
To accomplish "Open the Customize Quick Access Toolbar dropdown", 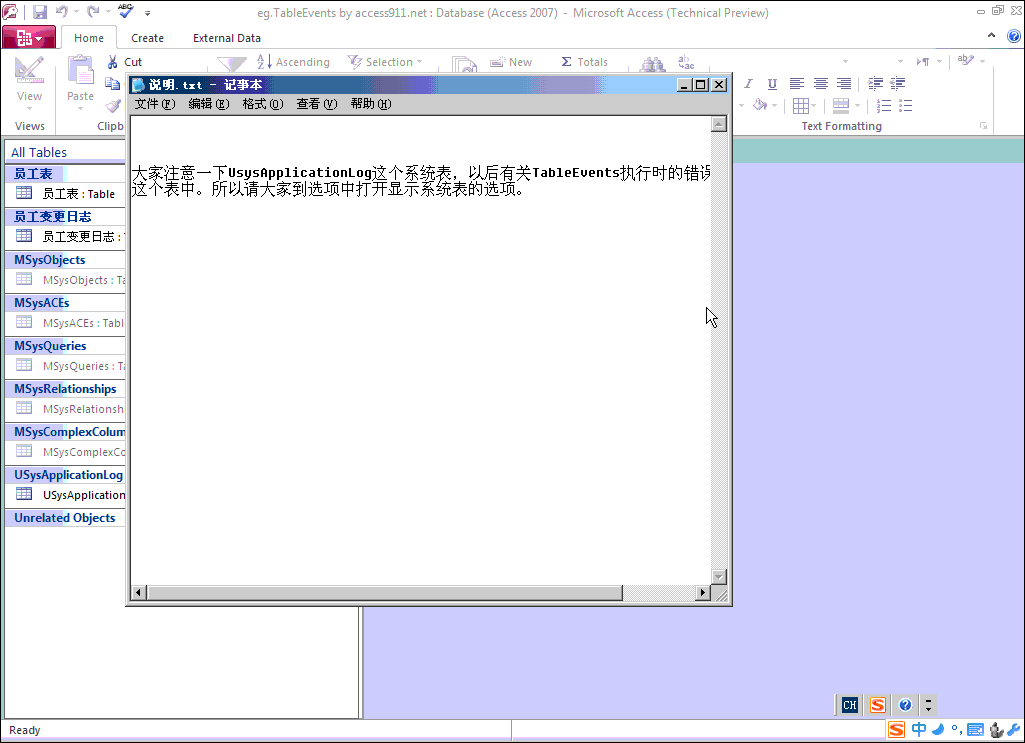I will click(x=148, y=12).
